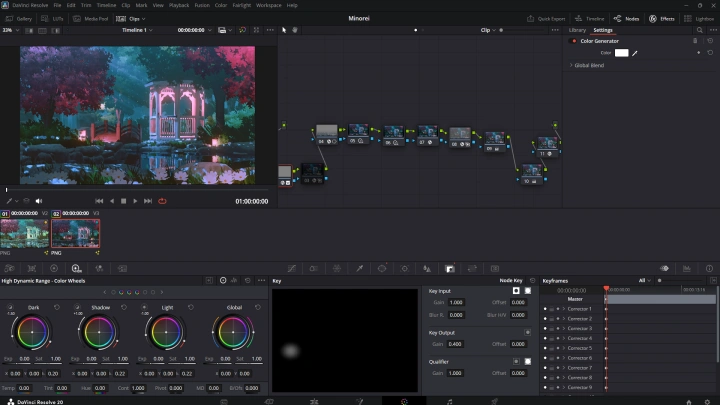Open the Media Pool panel
The width and height of the screenshot is (720, 405).
[91, 19]
